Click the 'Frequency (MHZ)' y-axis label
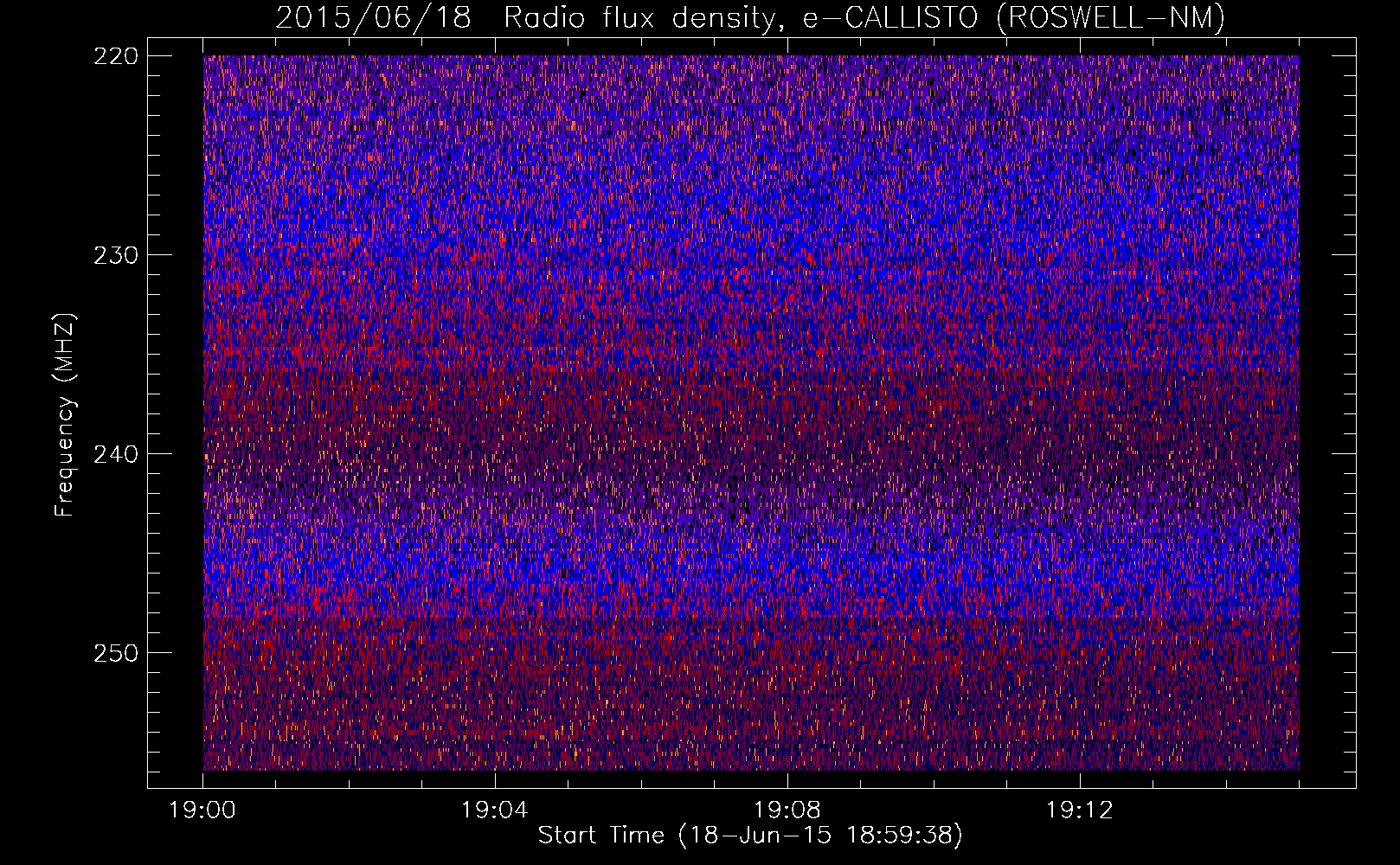1400x865 pixels. (65, 414)
